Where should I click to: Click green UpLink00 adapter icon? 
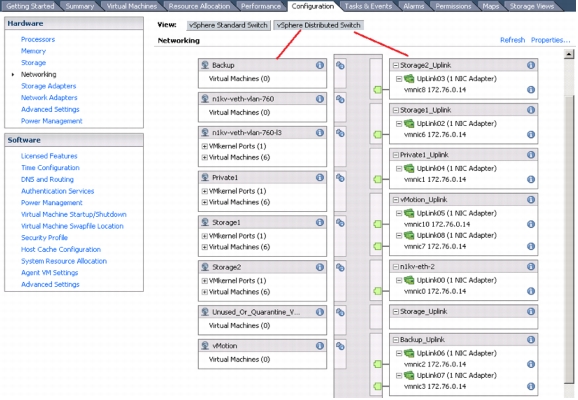(409, 280)
